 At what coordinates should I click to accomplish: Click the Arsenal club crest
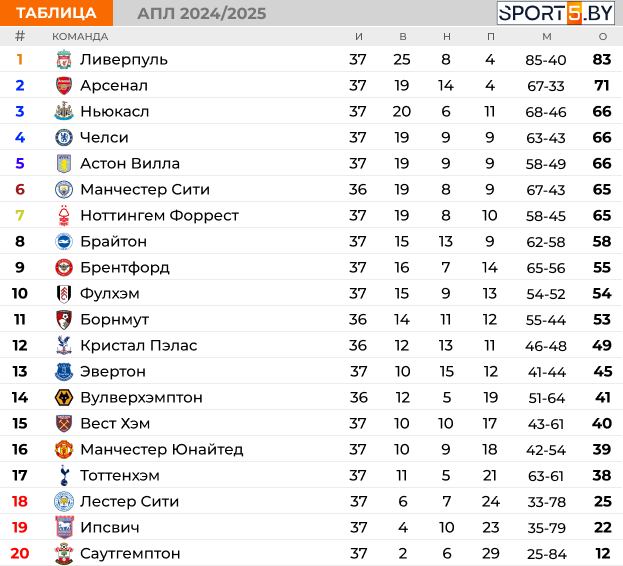(x=64, y=86)
